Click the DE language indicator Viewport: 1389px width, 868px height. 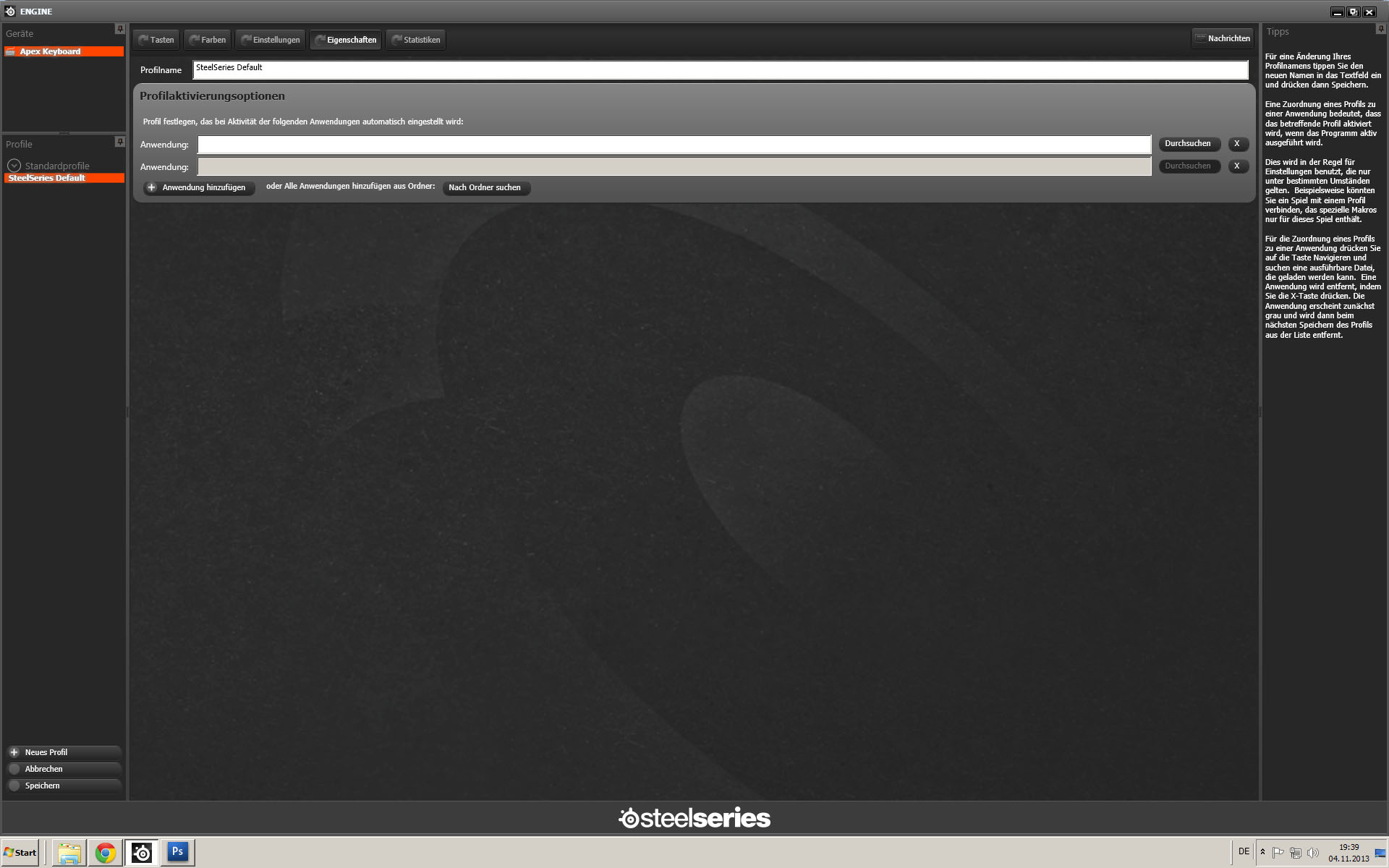(x=1244, y=851)
